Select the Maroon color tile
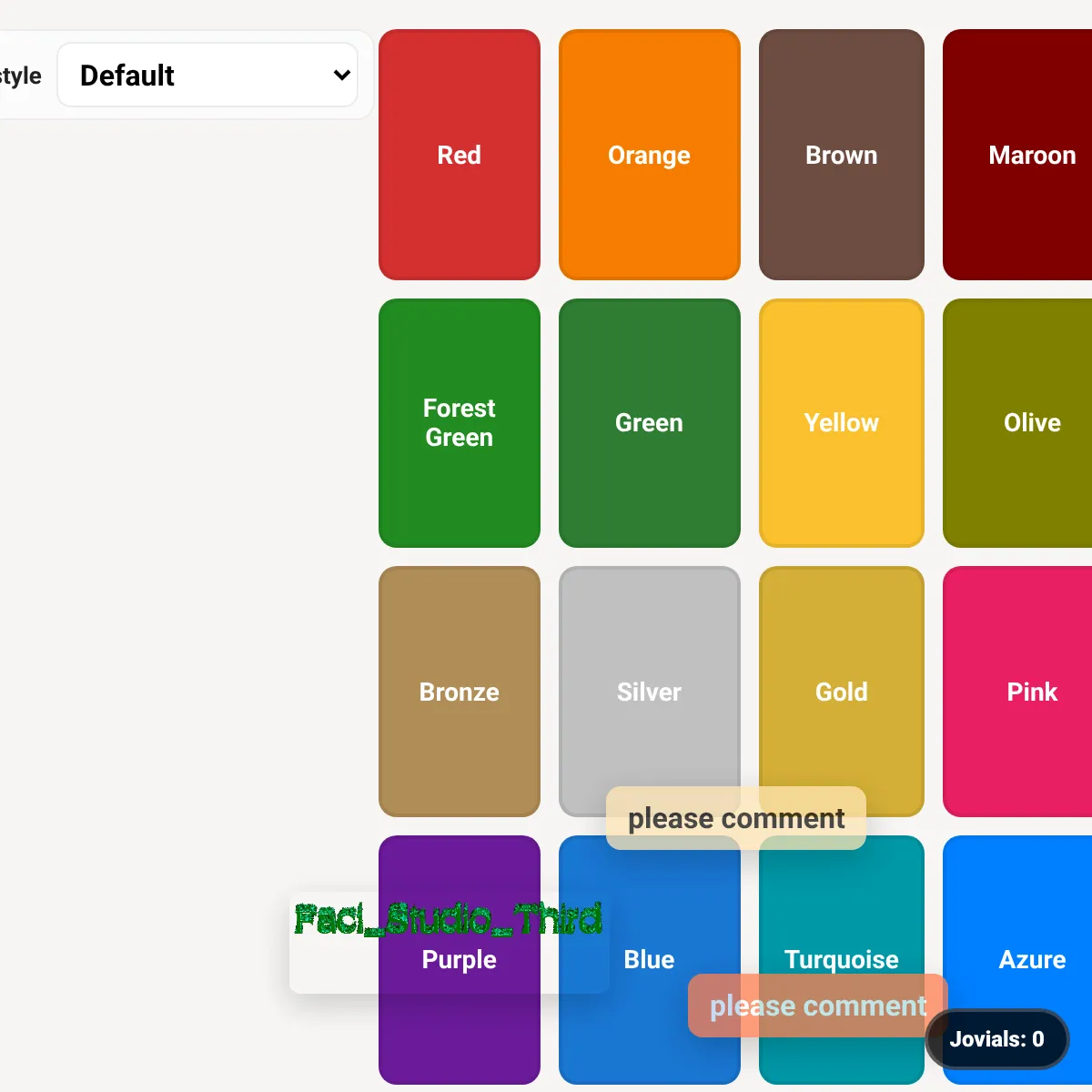The image size is (1092, 1092). (x=1019, y=155)
